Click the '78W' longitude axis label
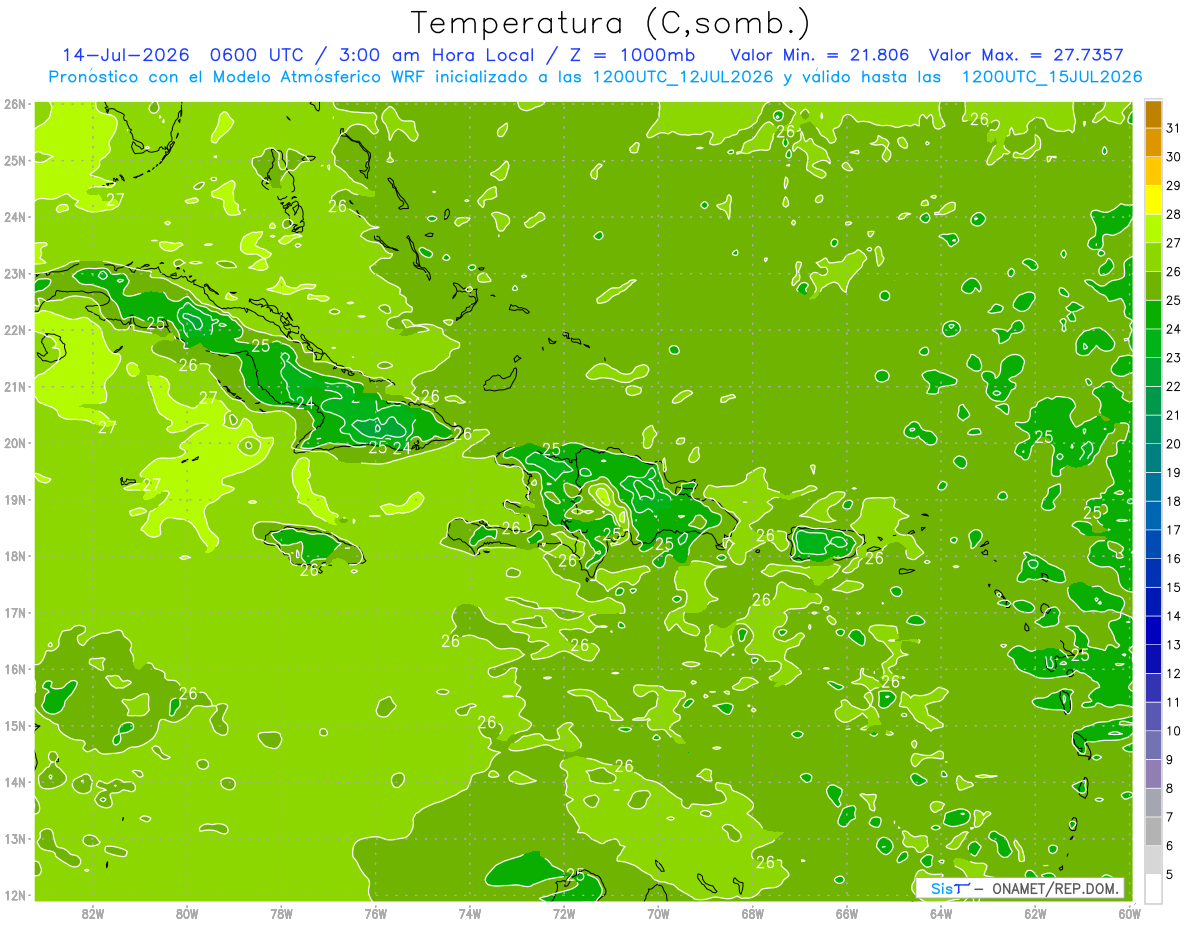This screenshot has width=1200, height=927. pos(281,913)
